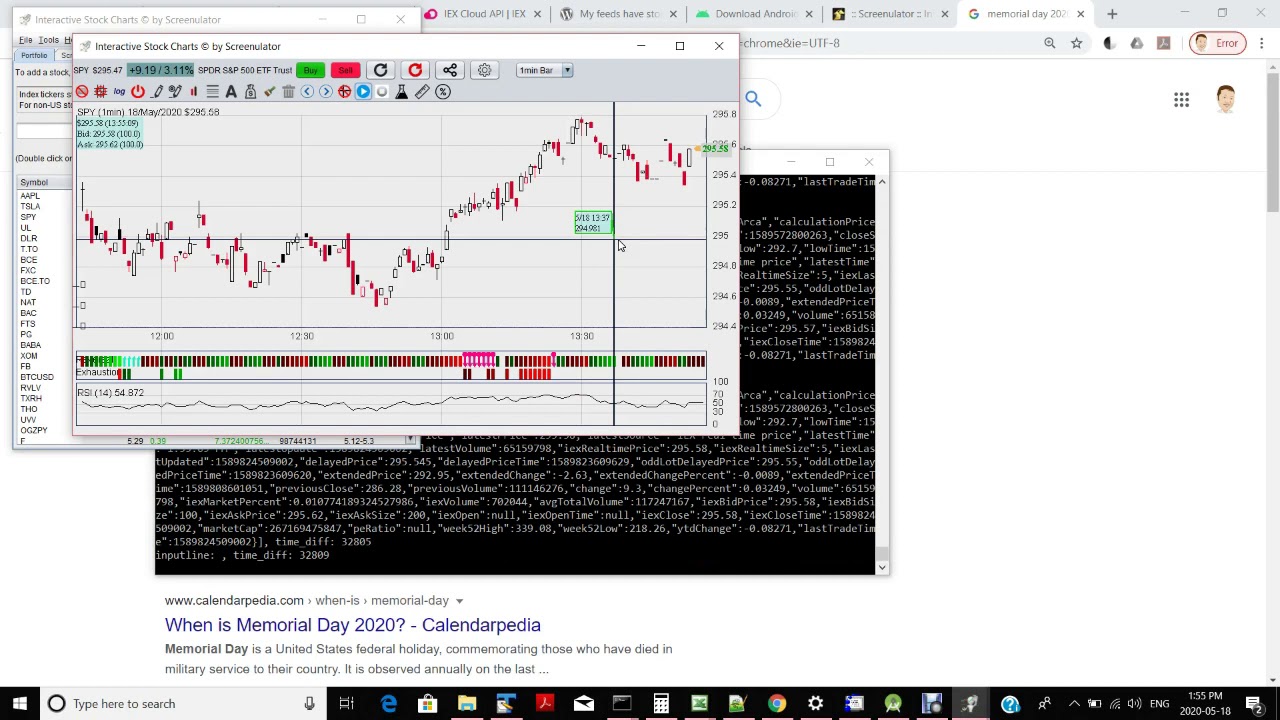Click the zoom magnifier icon in address bar

coord(1049,43)
